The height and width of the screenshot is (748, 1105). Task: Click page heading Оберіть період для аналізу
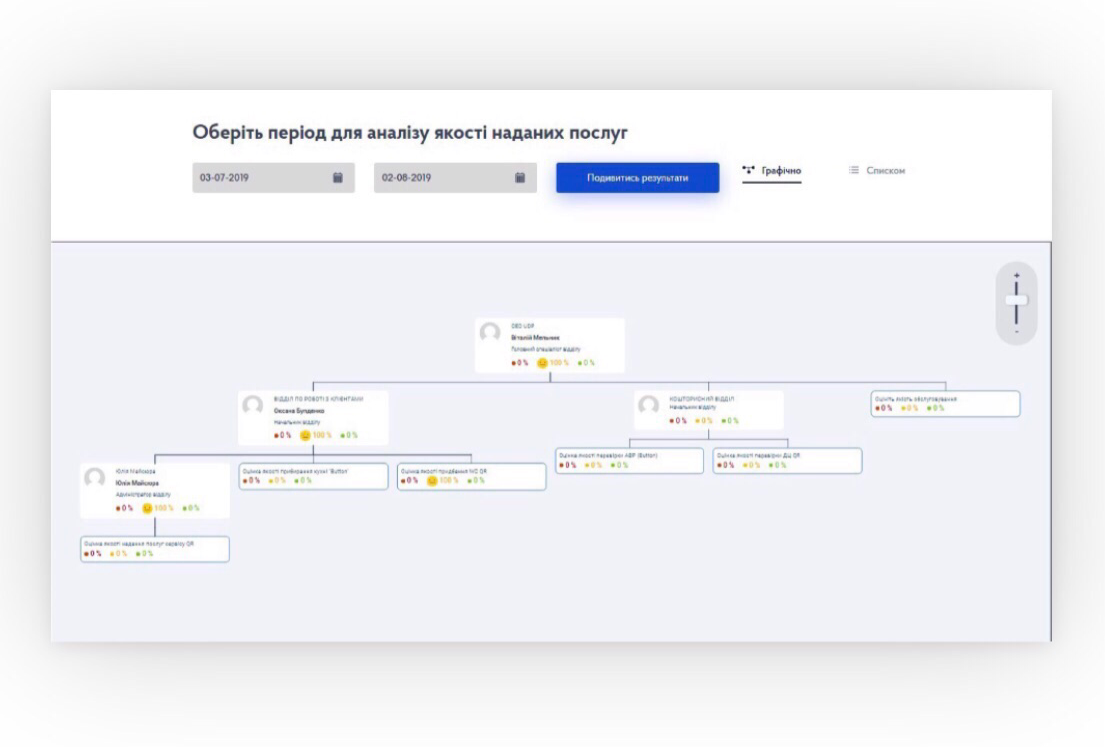(x=409, y=133)
